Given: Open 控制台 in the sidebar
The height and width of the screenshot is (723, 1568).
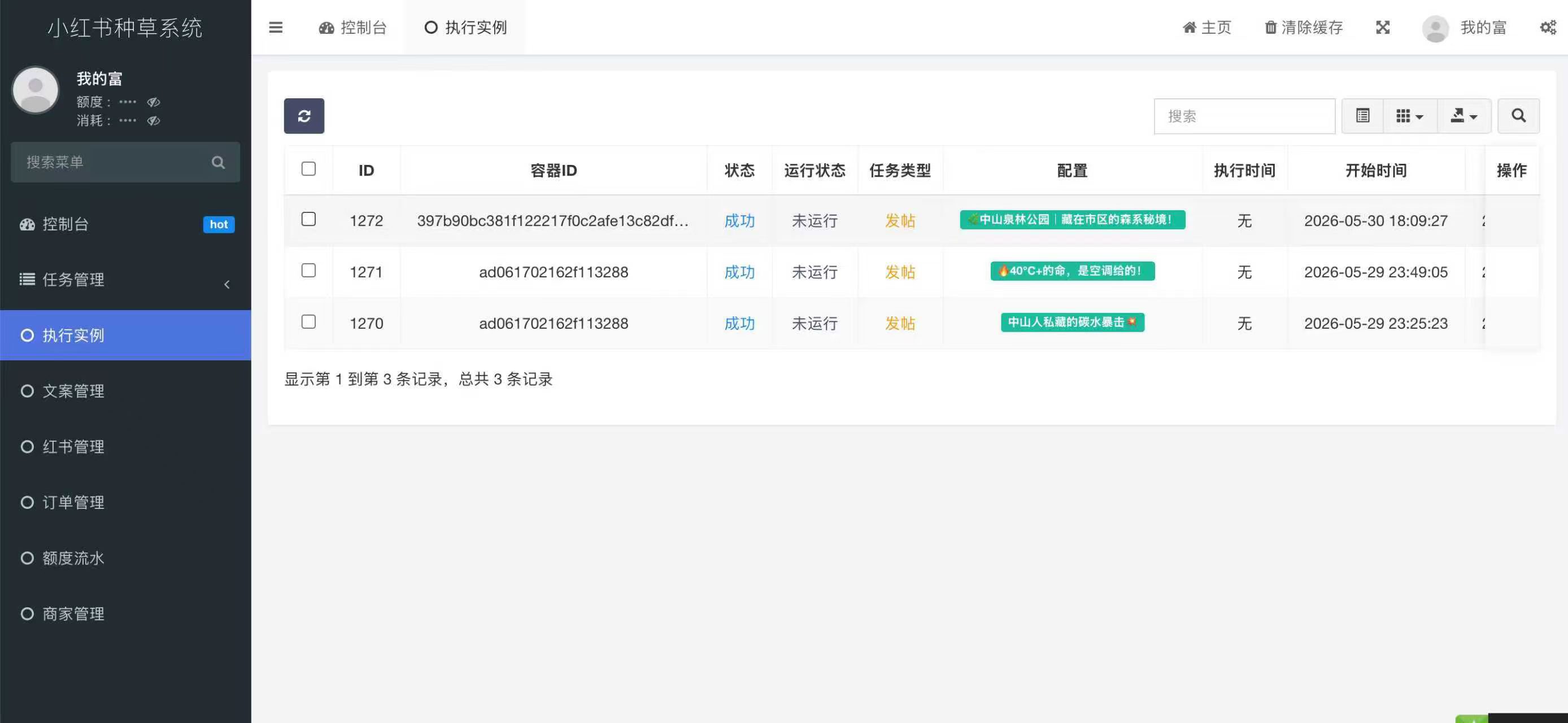Looking at the screenshot, I should coord(125,224).
